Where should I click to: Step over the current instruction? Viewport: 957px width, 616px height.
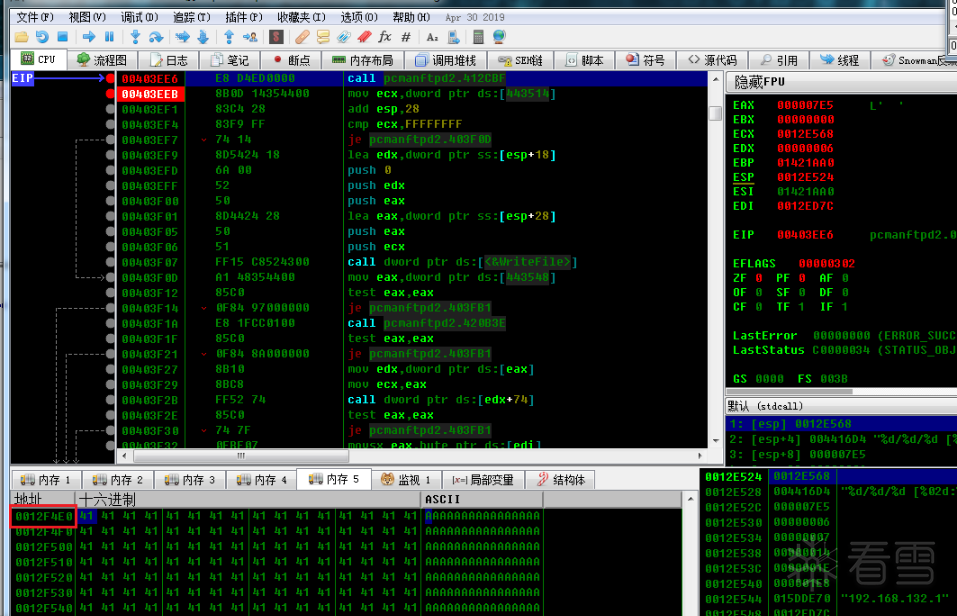tap(156, 37)
